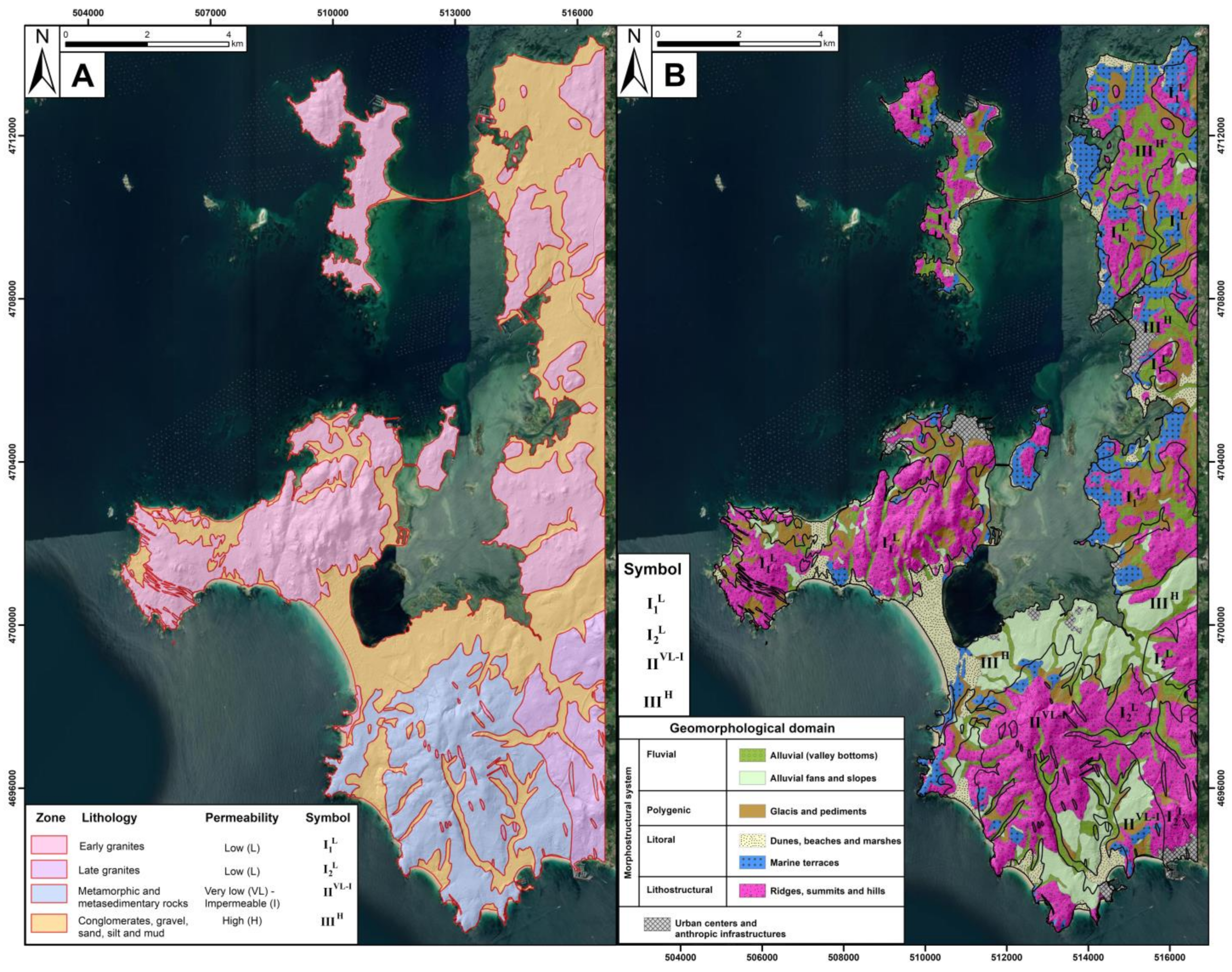Screen dimensions: 1232x972
Task: Click the Early granites pink swatch
Action: (x=49, y=845)
